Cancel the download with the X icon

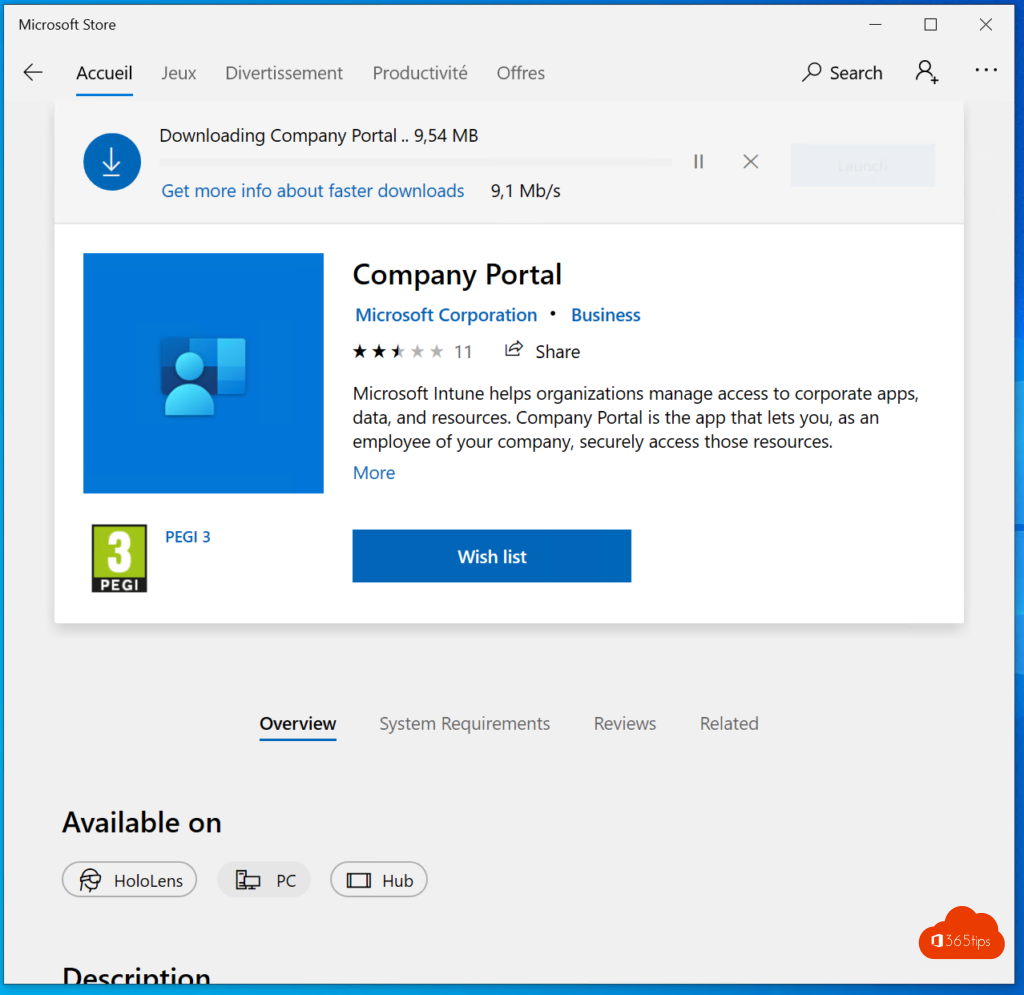click(751, 161)
